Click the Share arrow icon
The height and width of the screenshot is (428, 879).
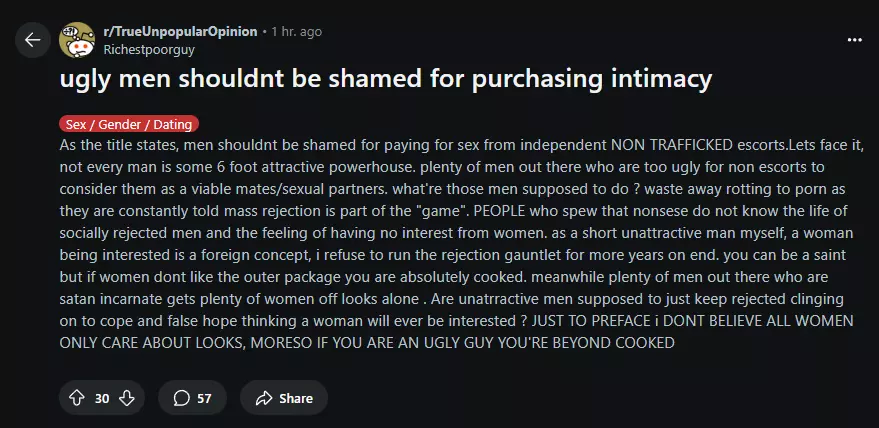point(264,398)
